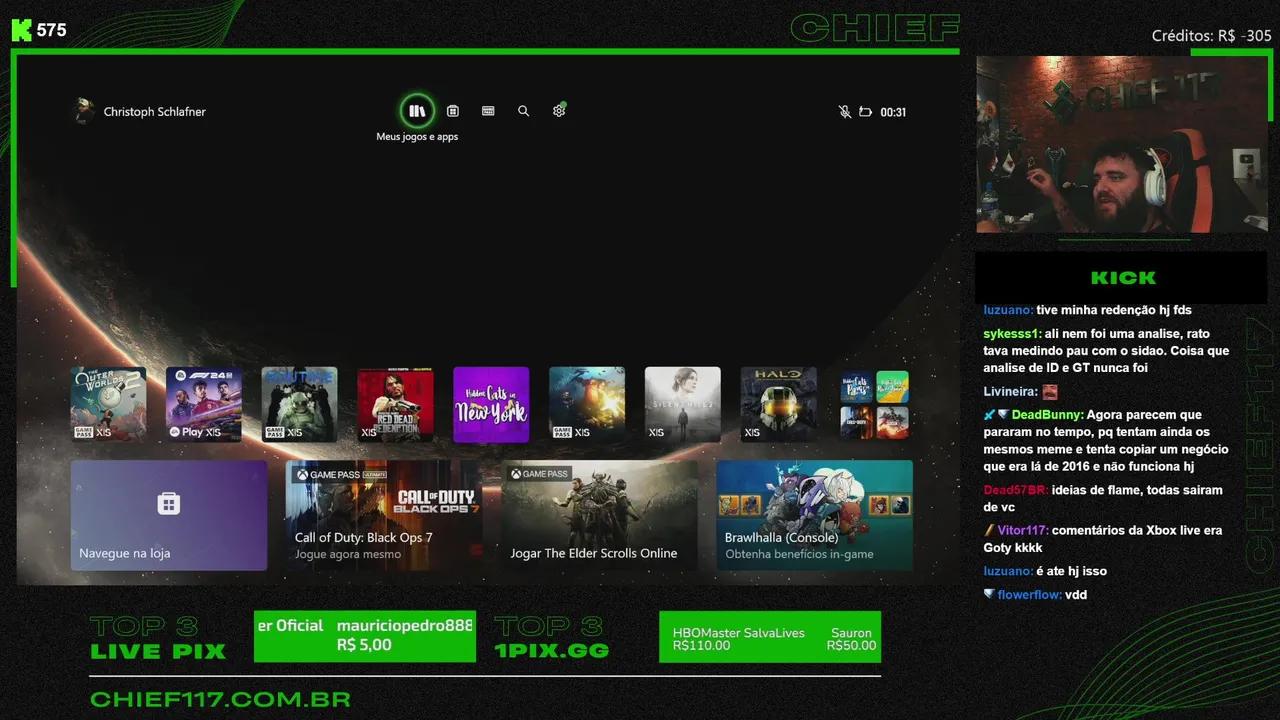Click the badge icon beside Vitor117
The height and width of the screenshot is (720, 1280).
(989, 531)
